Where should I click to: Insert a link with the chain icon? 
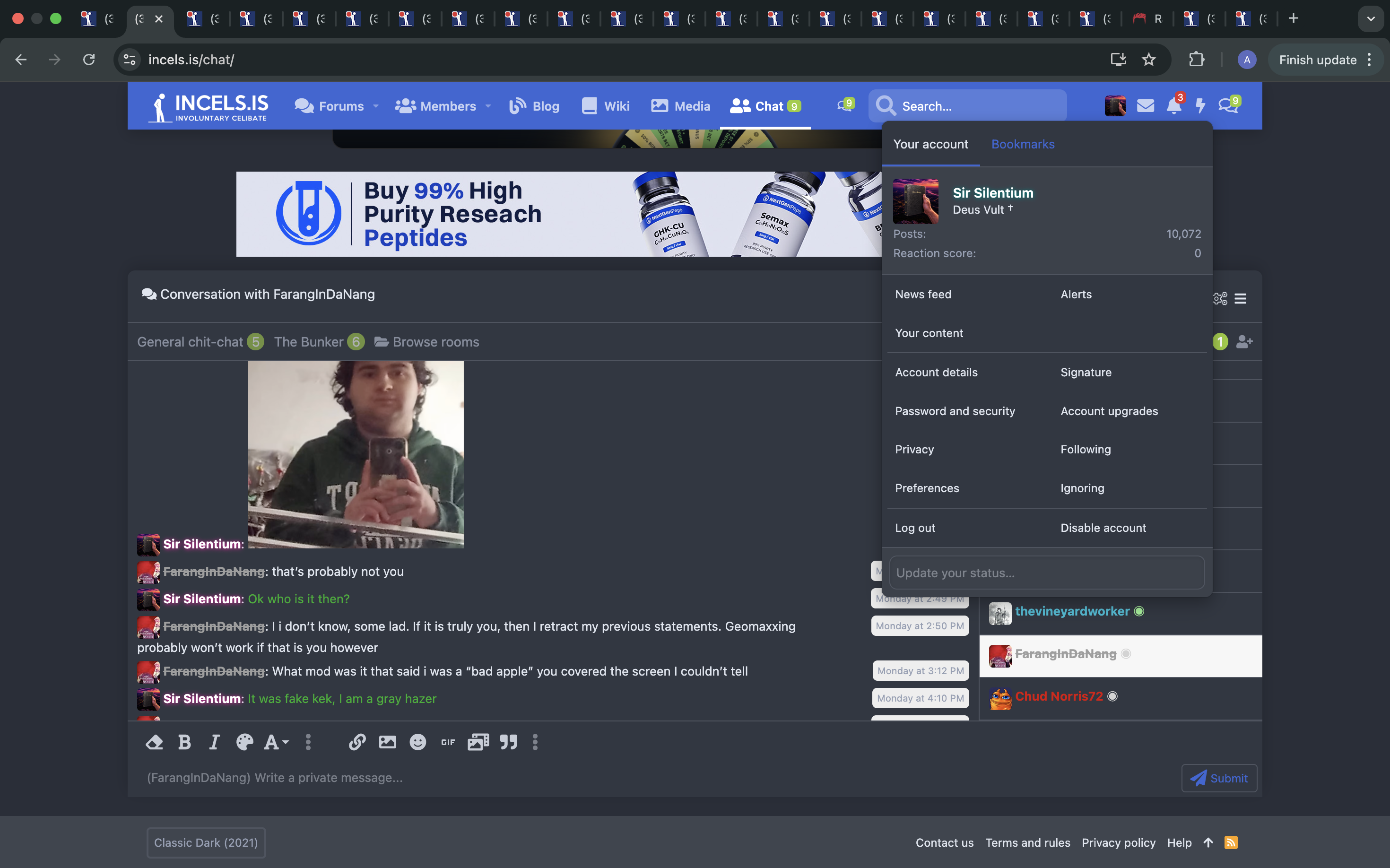(x=357, y=742)
